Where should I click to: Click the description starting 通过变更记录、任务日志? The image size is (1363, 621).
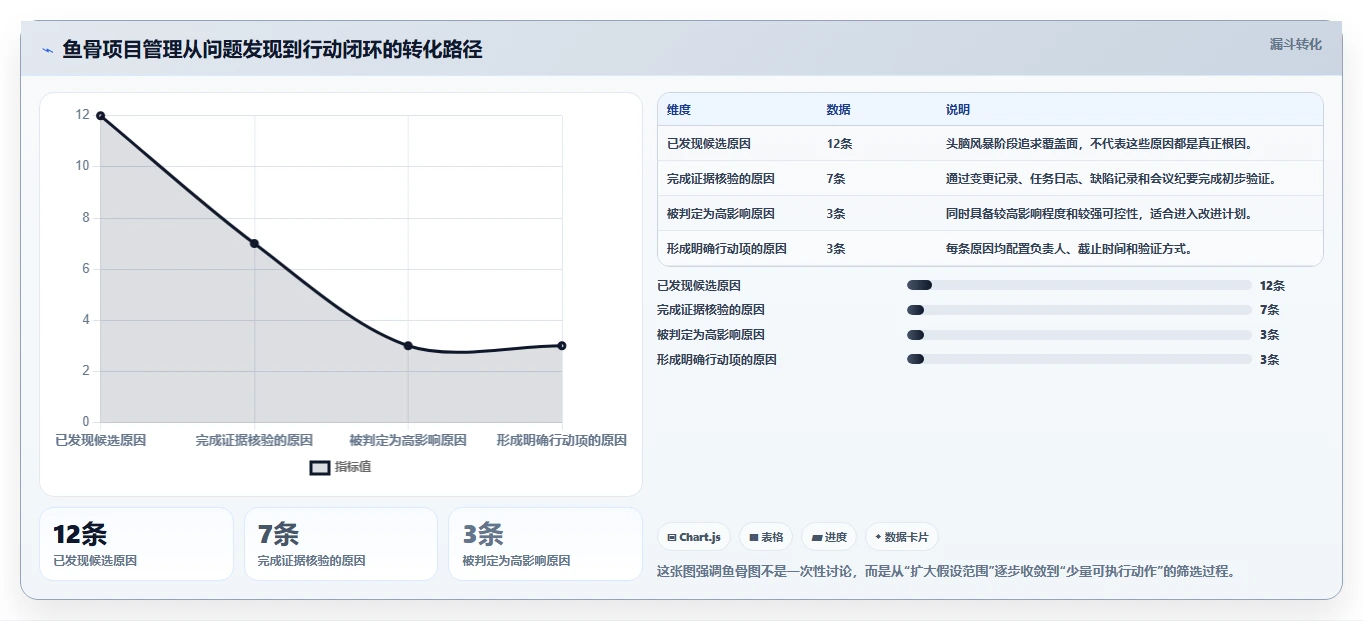point(1111,179)
